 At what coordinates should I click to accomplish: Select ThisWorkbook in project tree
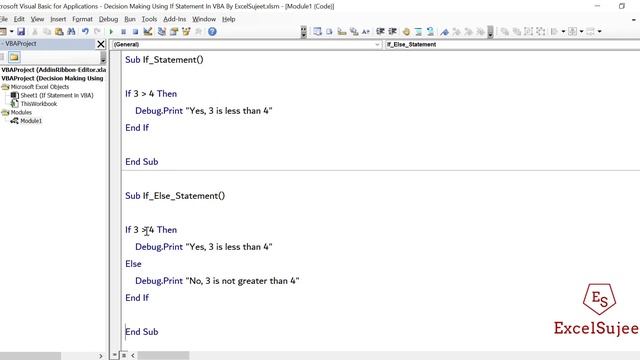tap(39, 104)
